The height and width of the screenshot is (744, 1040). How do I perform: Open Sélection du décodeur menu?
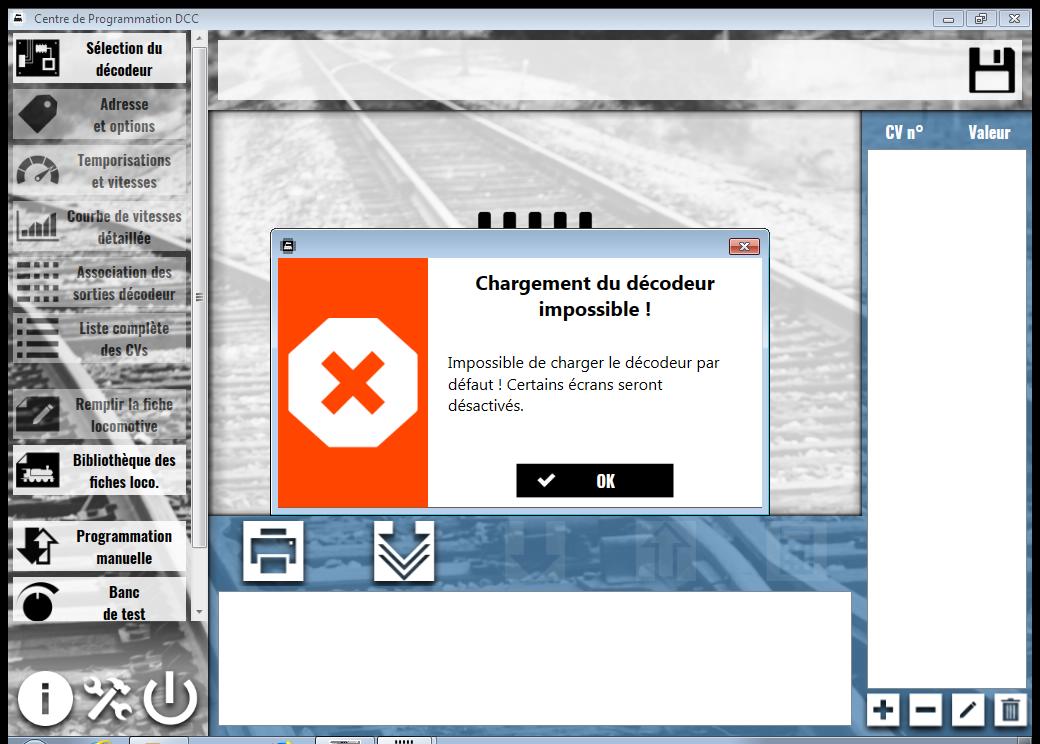99,59
